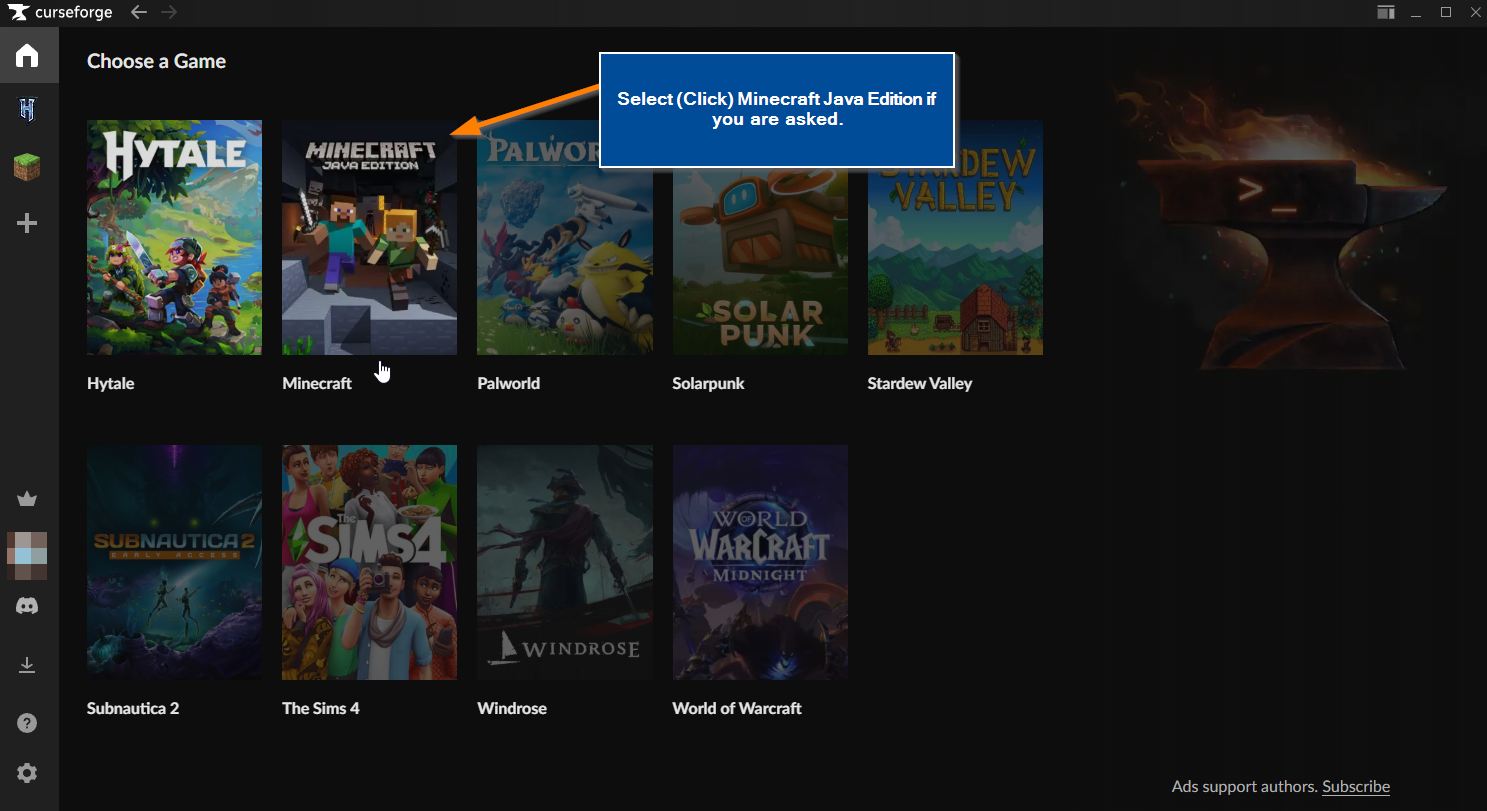1487x811 pixels.
Task: Open the help question mark icon
Action: point(27,723)
